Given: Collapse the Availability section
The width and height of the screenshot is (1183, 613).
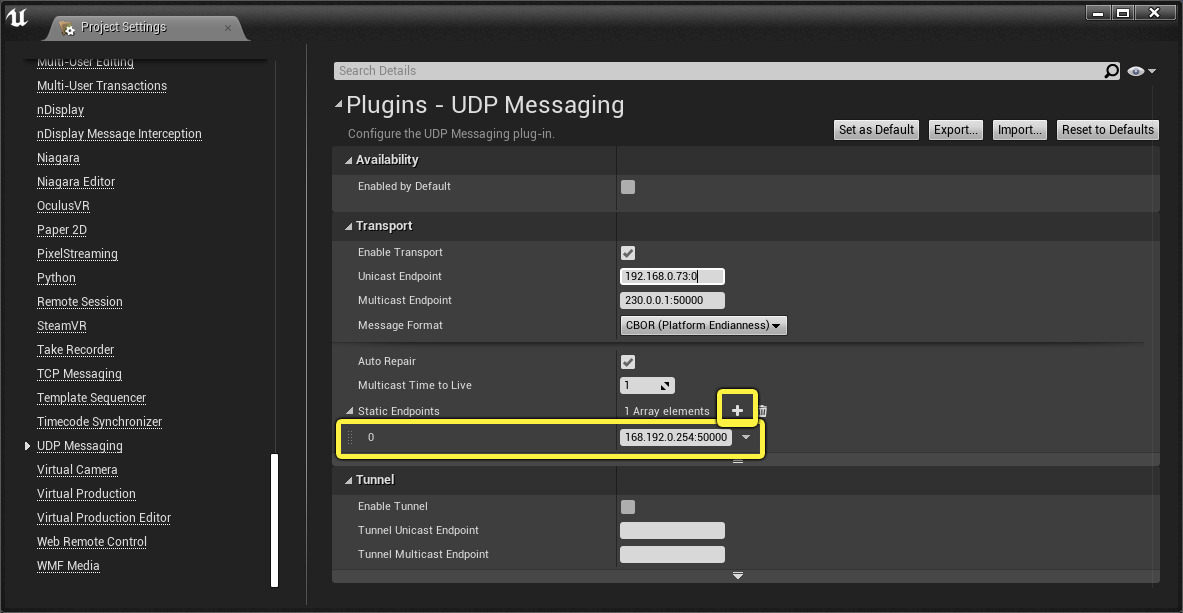Looking at the screenshot, I should 349,160.
